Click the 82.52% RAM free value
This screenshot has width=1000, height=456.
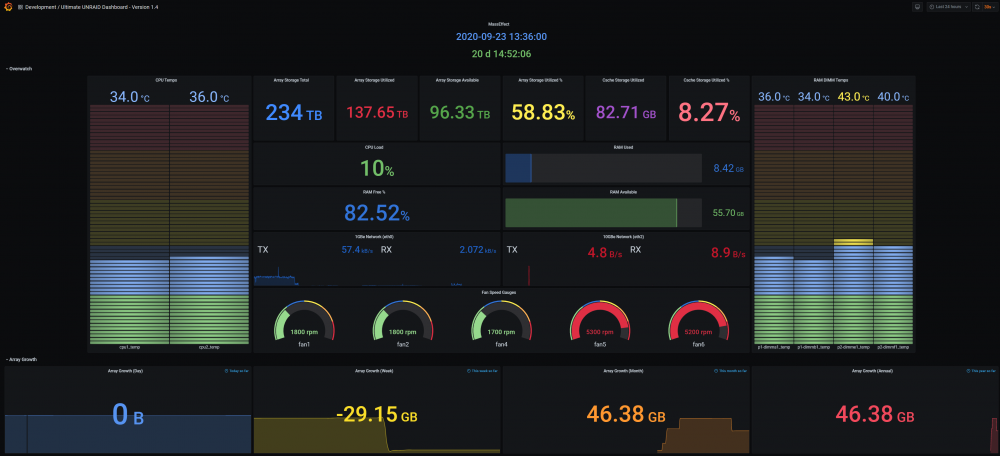(377, 213)
